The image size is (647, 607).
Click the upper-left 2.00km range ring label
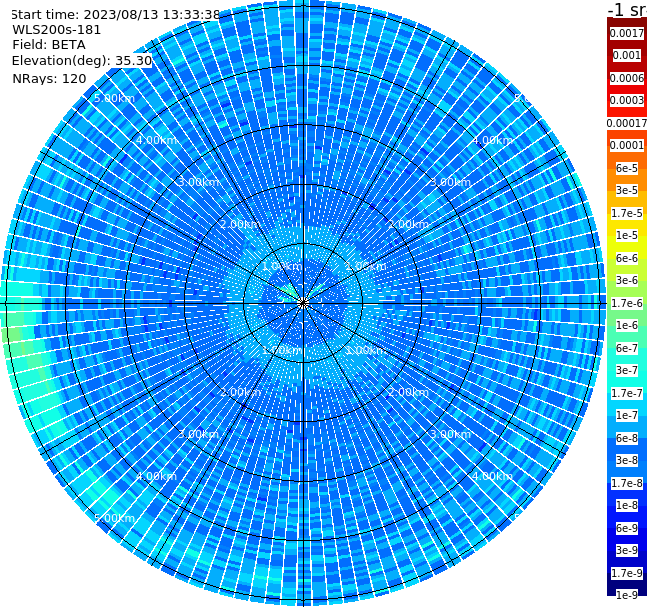(x=240, y=224)
